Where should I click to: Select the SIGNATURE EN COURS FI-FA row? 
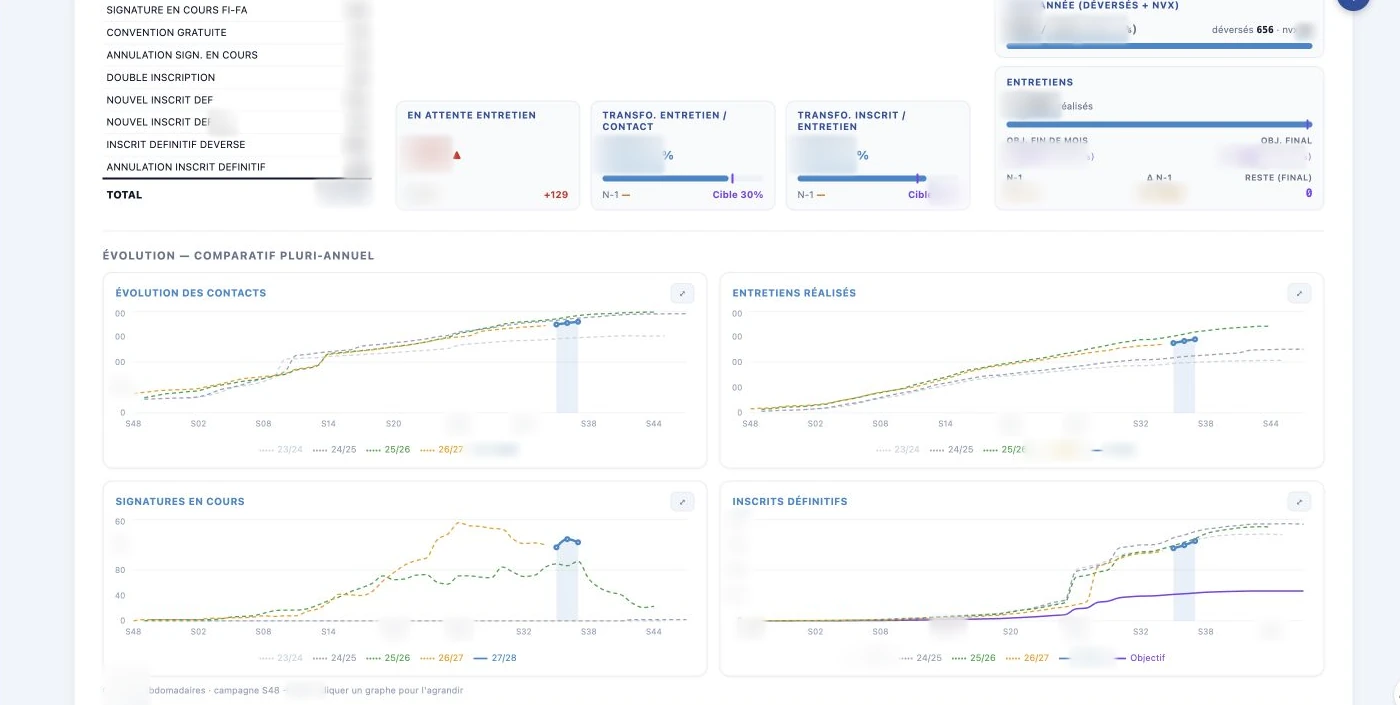coord(237,10)
